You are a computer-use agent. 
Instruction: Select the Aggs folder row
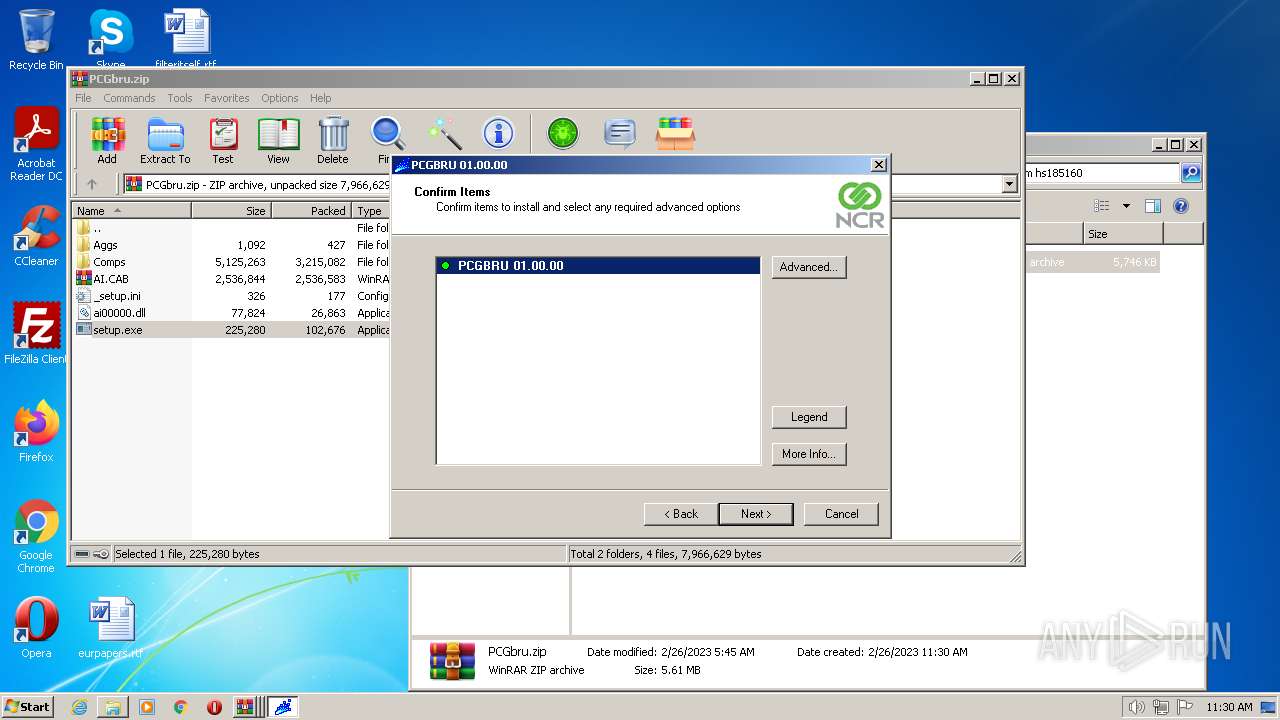pos(231,245)
